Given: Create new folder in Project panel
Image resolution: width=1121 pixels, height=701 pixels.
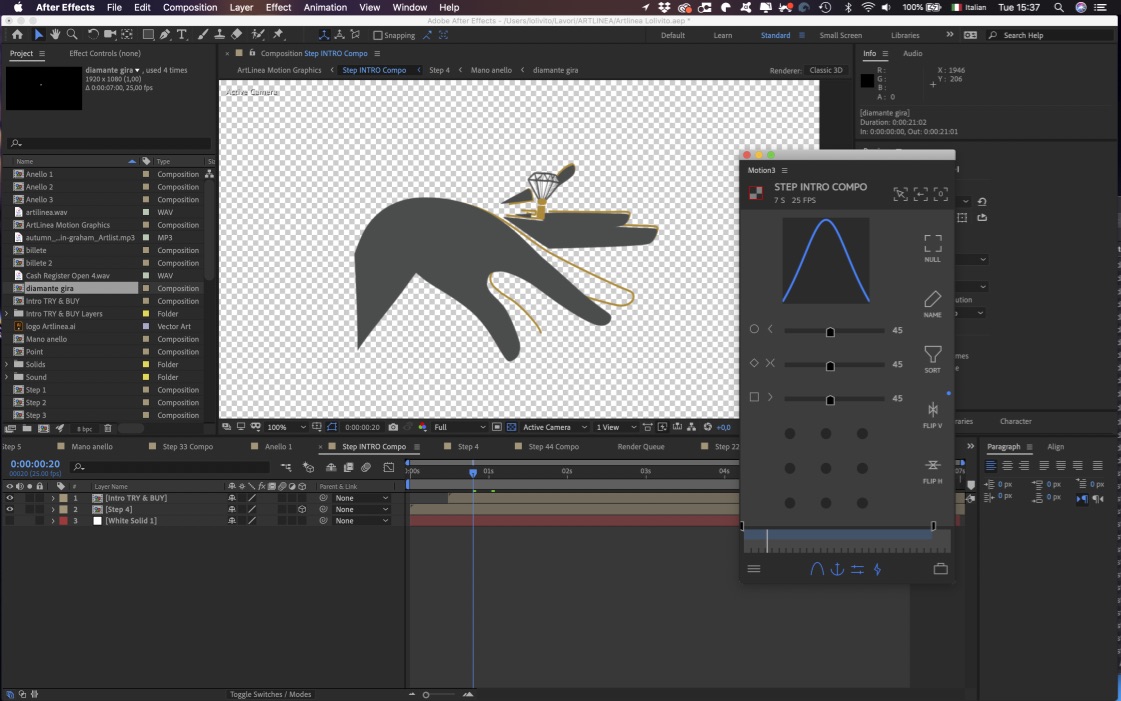Looking at the screenshot, I should tap(26, 429).
